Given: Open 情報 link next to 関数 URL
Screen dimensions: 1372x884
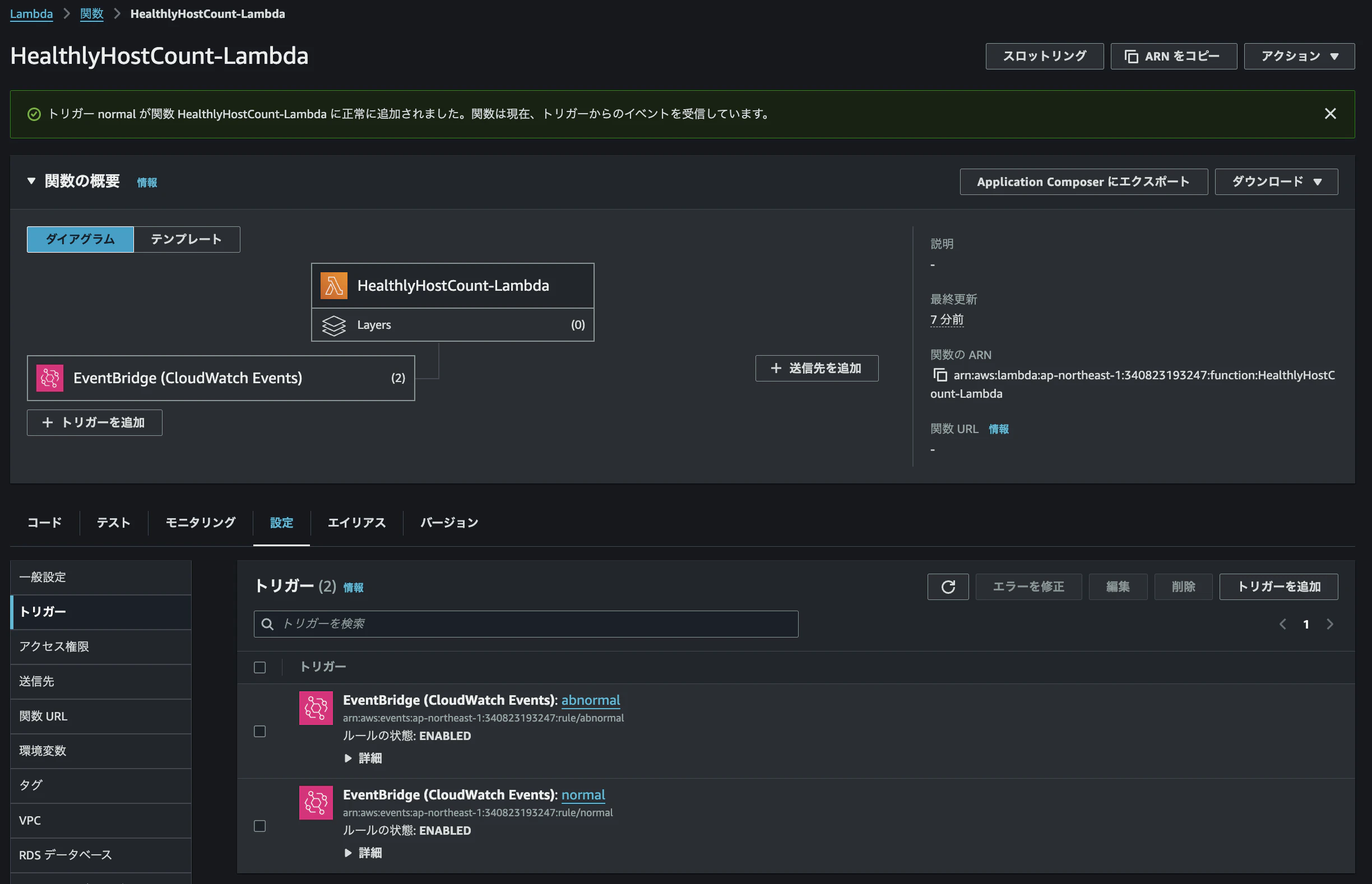Looking at the screenshot, I should pos(998,429).
